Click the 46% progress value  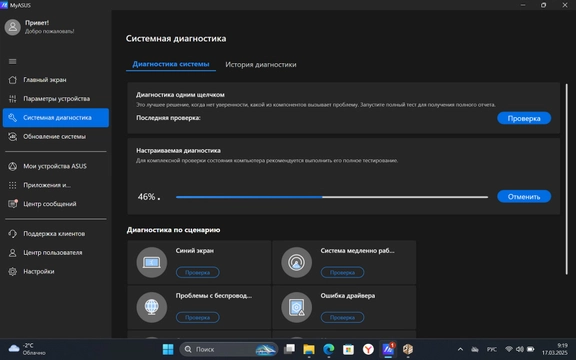(147, 197)
